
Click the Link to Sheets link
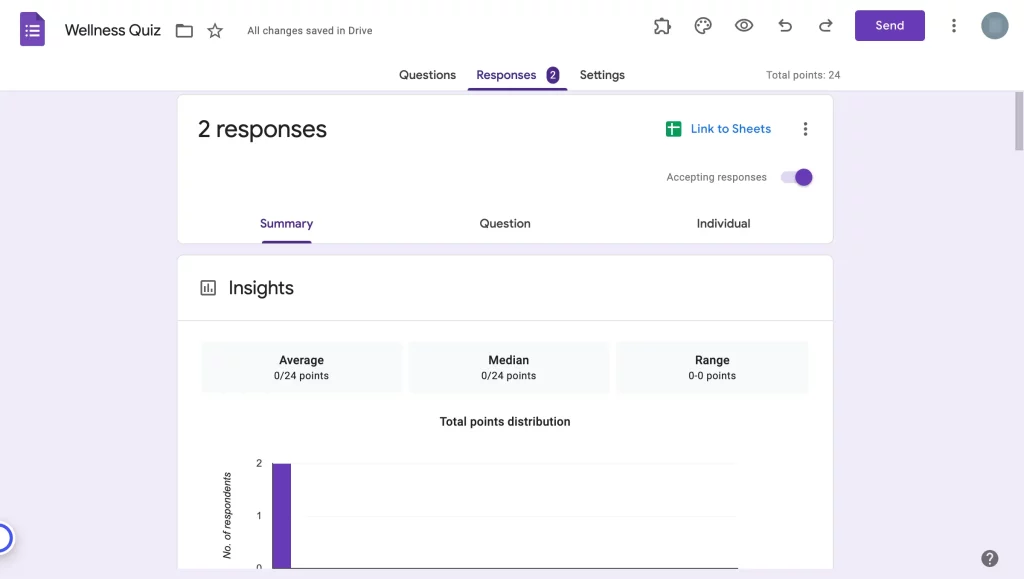[731, 128]
